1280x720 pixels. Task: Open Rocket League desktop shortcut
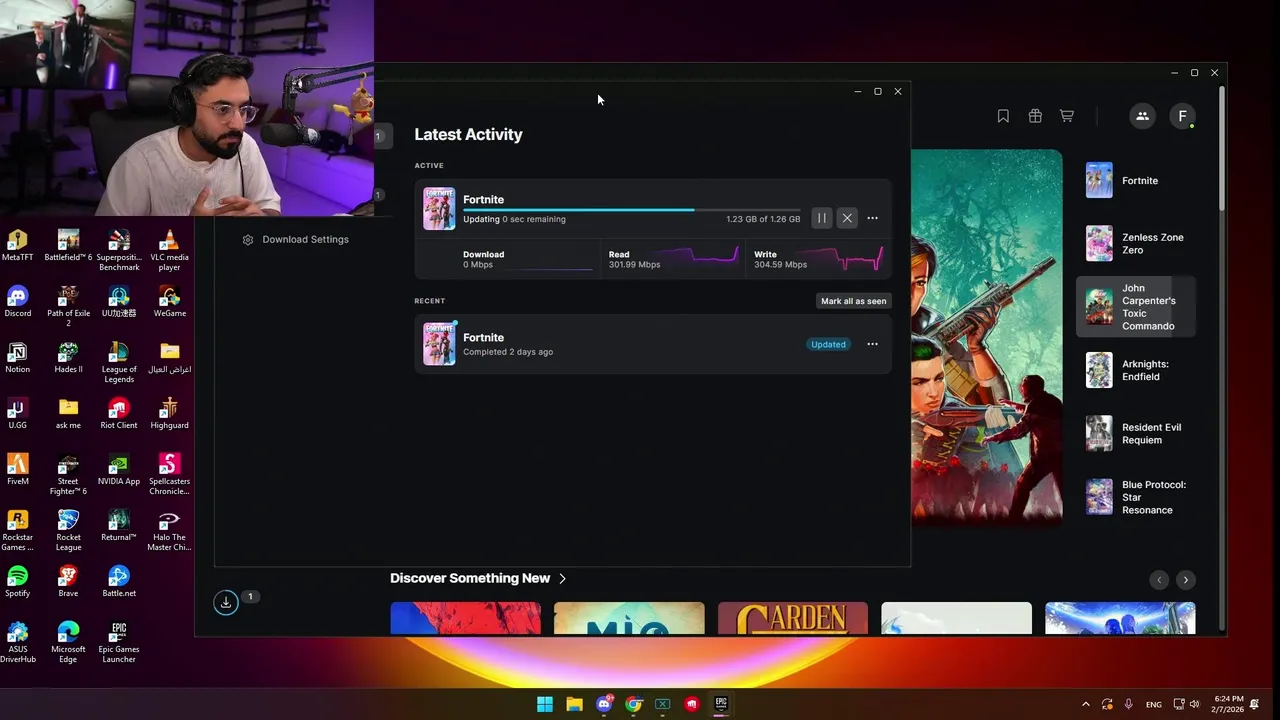[68, 530]
